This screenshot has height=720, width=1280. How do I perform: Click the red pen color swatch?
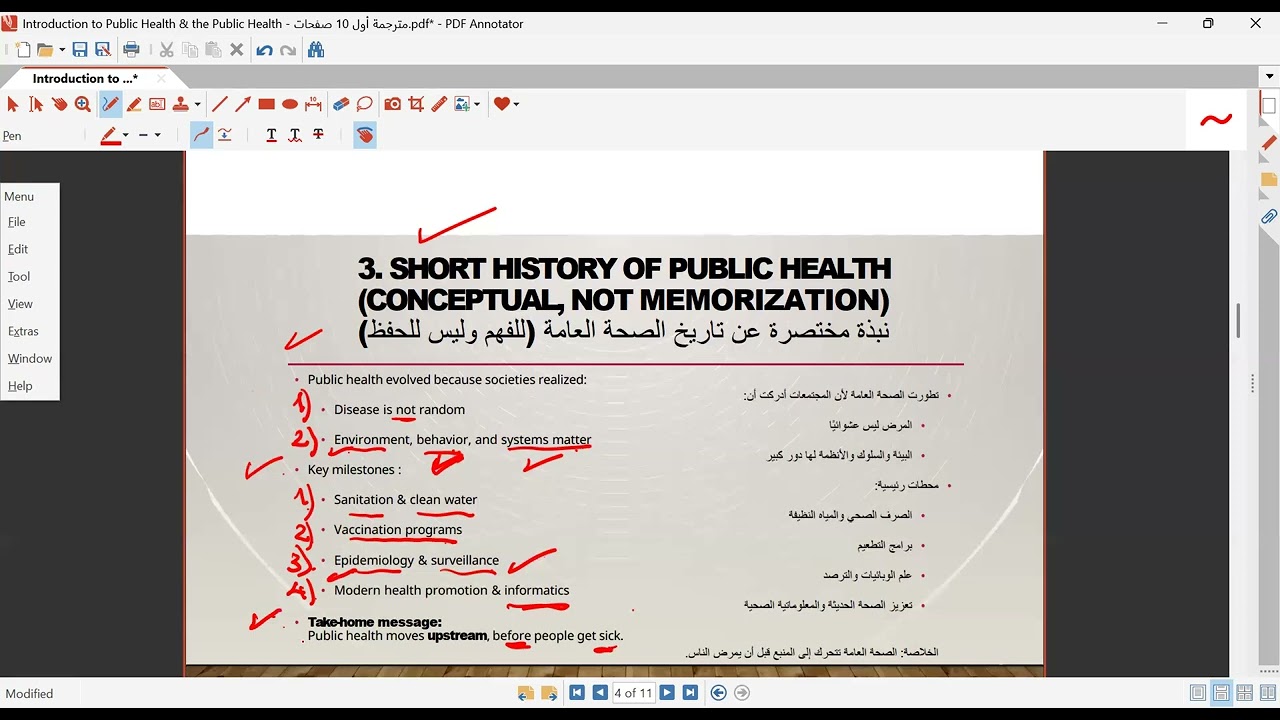pos(110,135)
